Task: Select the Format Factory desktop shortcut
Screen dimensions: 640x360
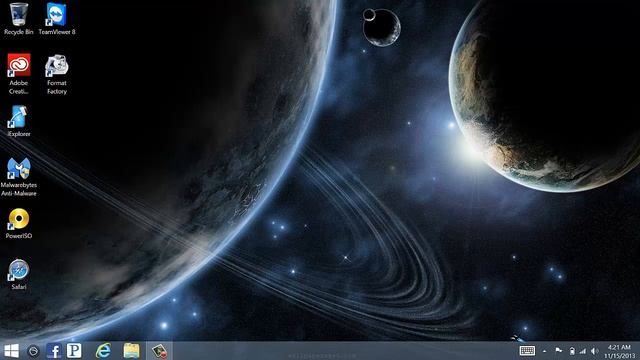Action: pyautogui.click(x=57, y=74)
